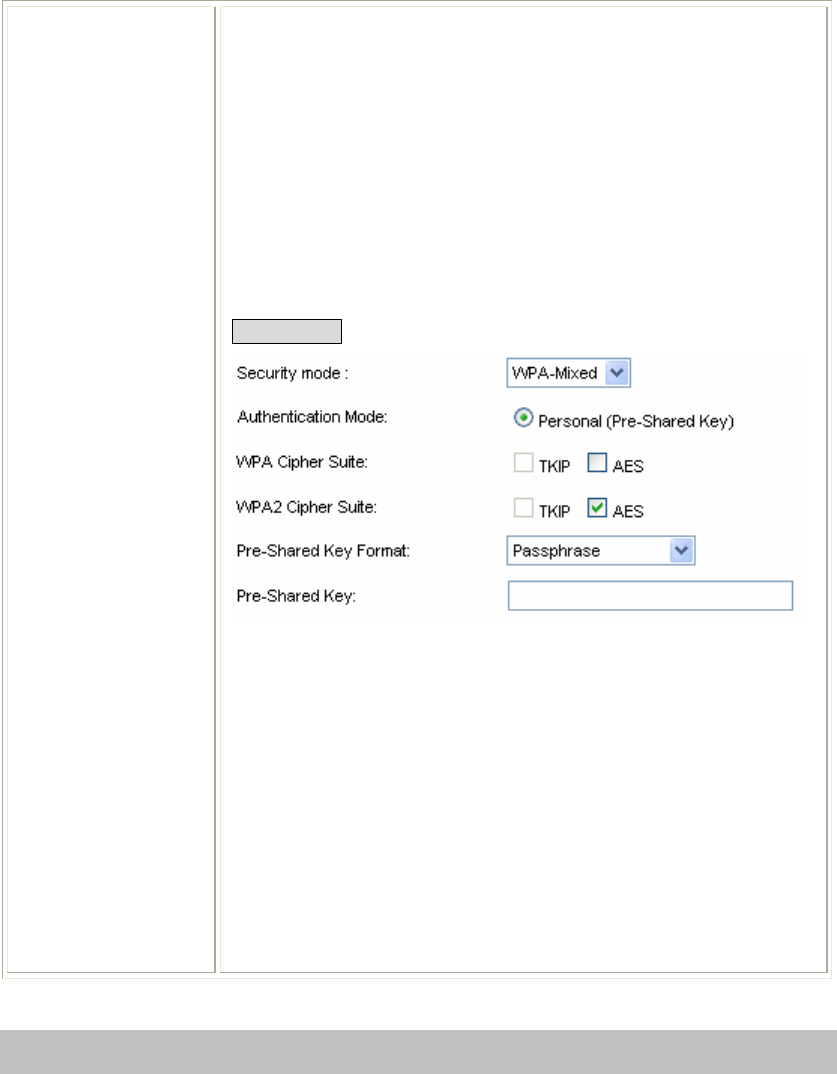This screenshot has height=1074, width=837.
Task: Click the blank gray button above Security mode
Action: [287, 332]
